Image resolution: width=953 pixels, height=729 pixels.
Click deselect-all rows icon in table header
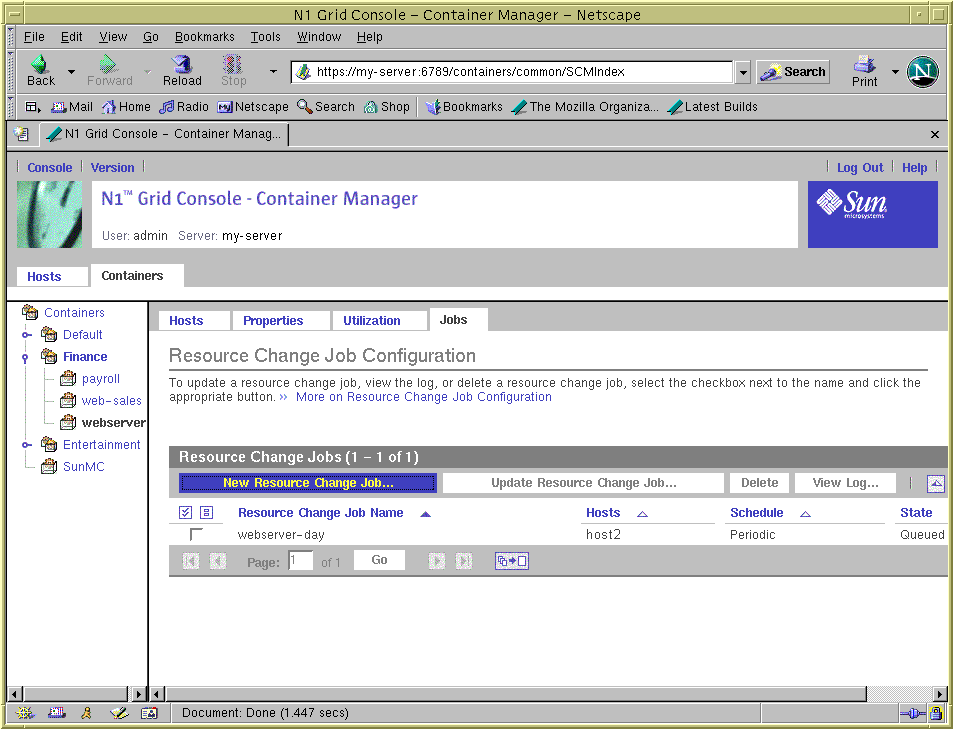[207, 513]
